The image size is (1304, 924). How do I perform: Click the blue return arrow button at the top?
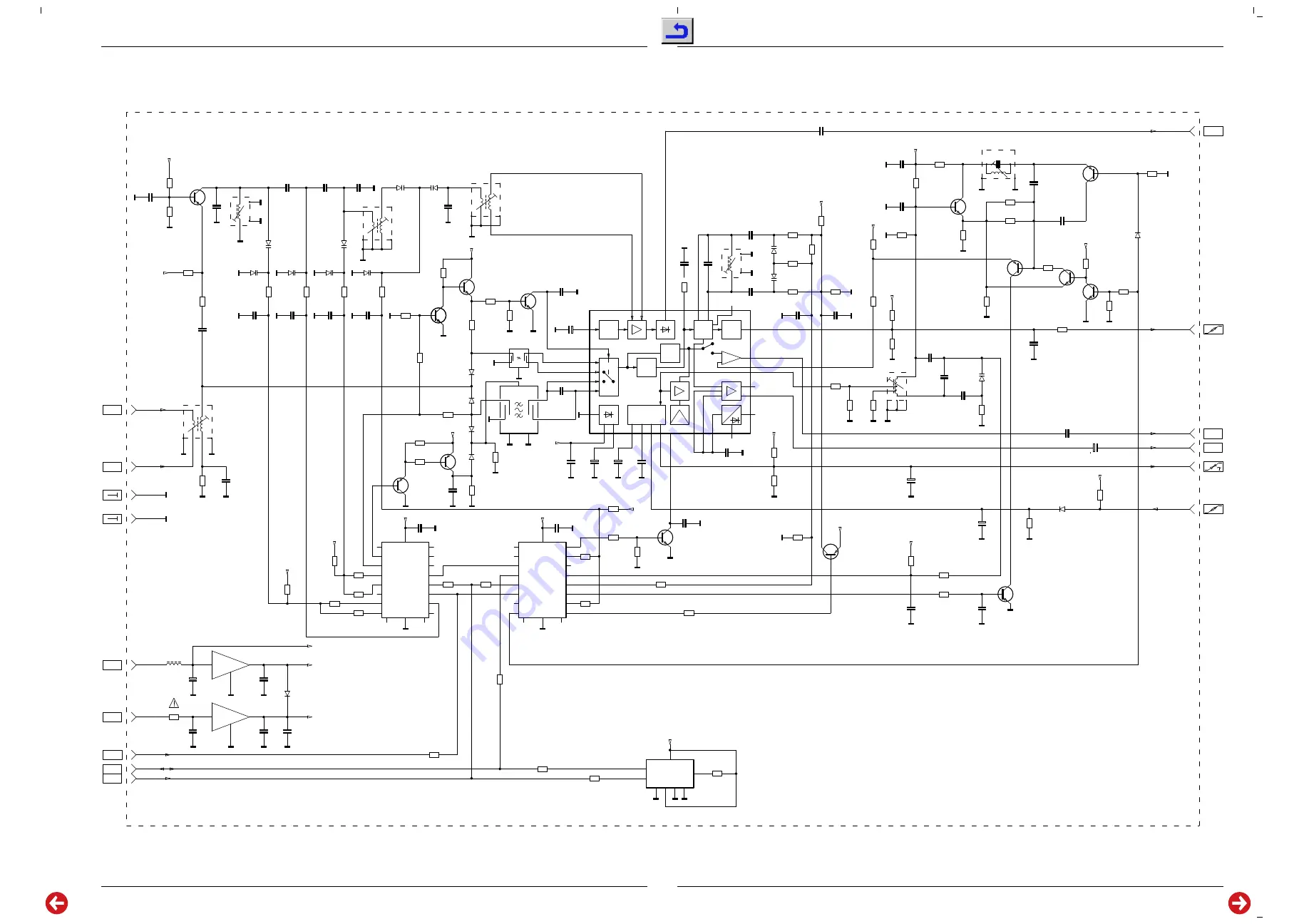click(x=677, y=31)
